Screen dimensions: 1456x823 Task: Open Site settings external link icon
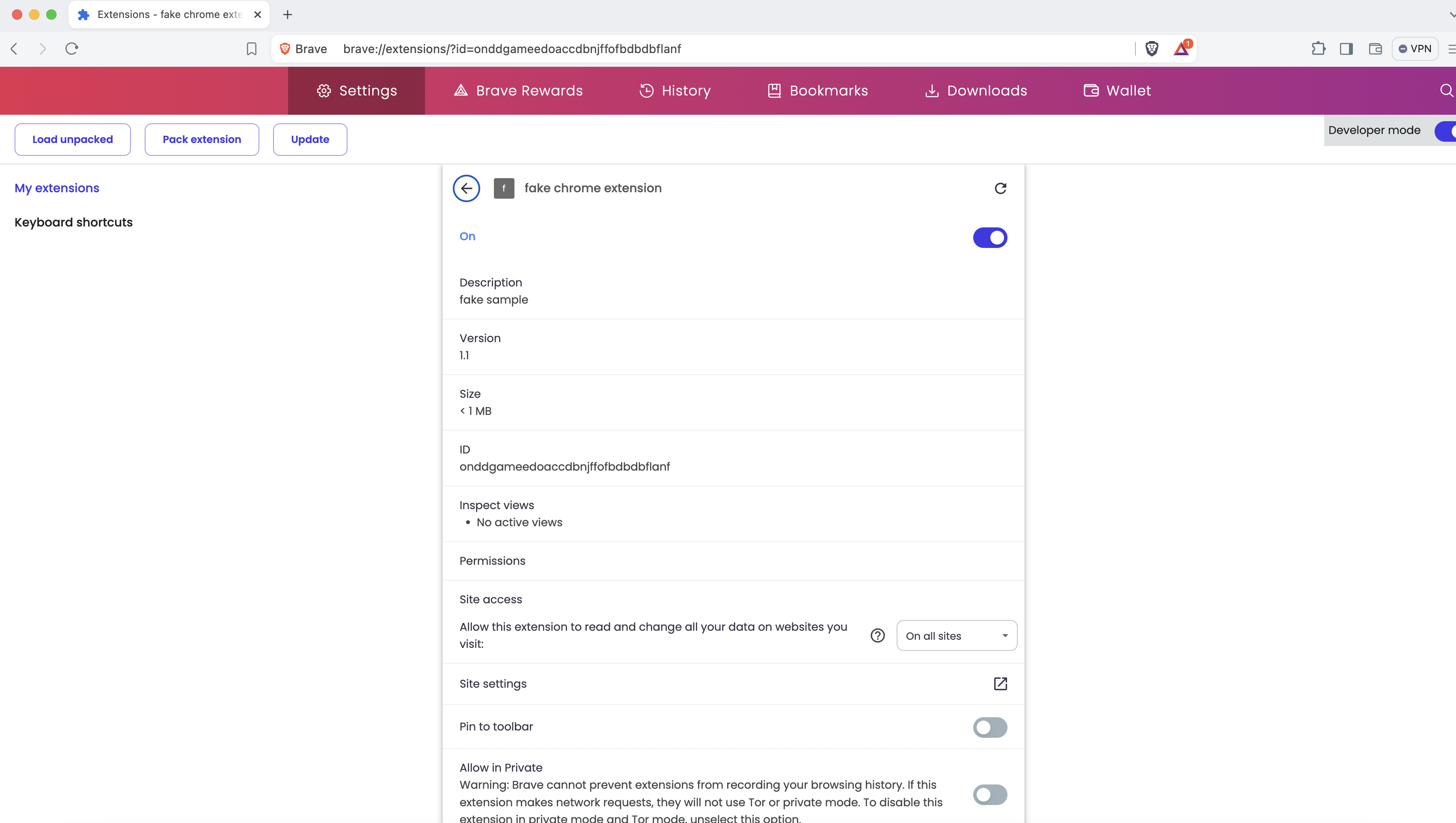coord(1001,683)
